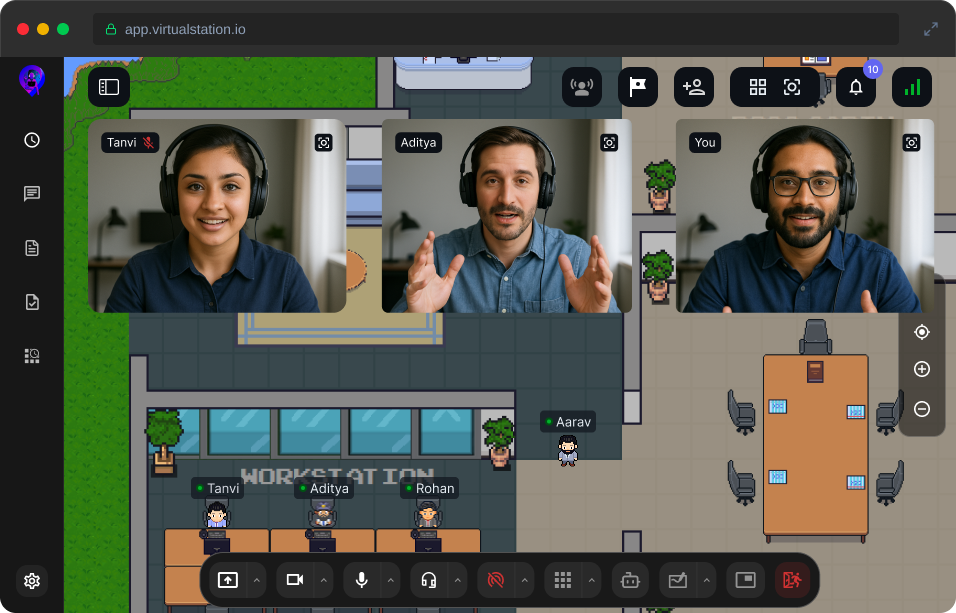This screenshot has width=956, height=613.
Task: Recenter map with the locate target icon
Action: point(922,332)
